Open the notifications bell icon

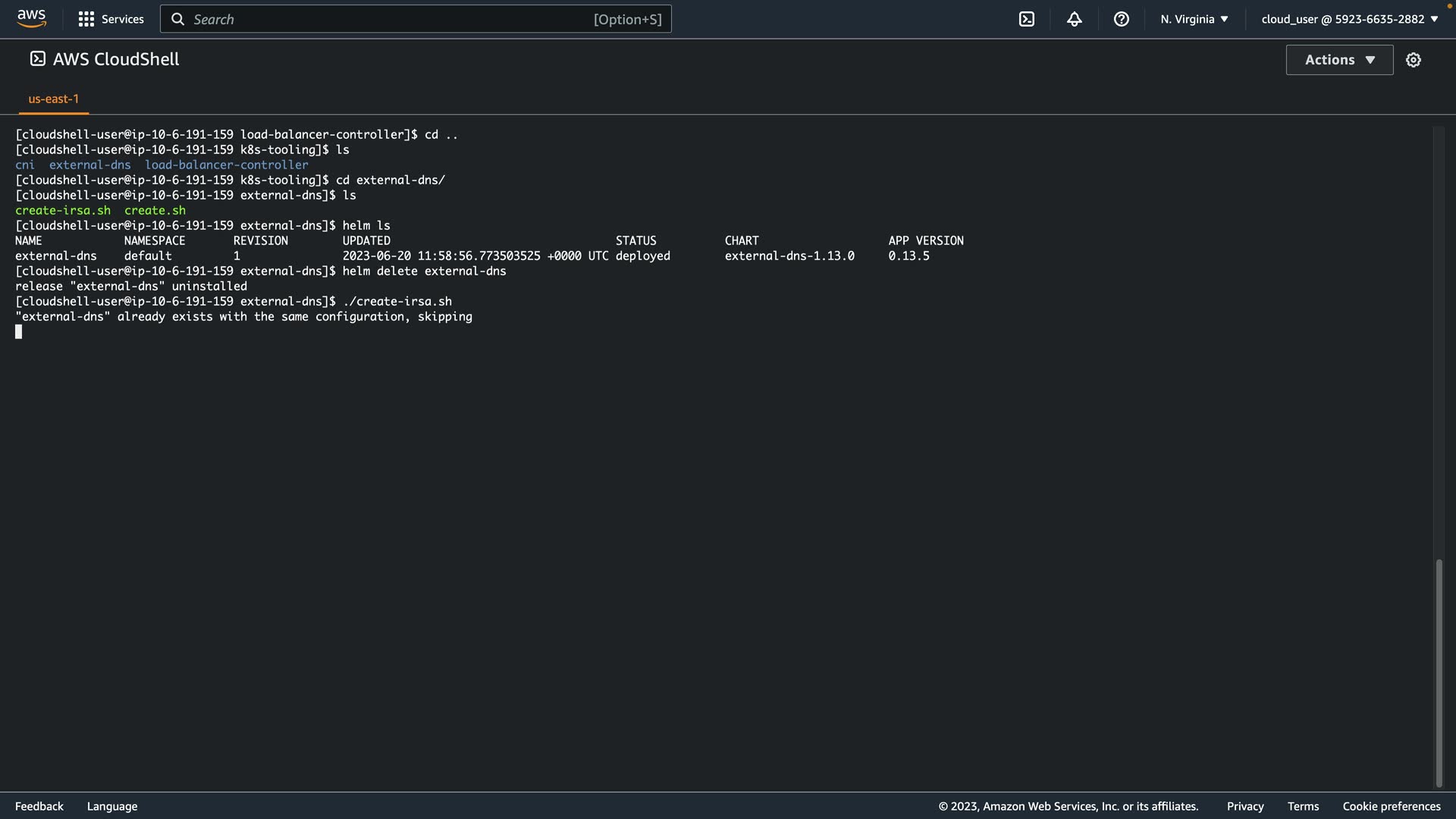click(x=1074, y=19)
